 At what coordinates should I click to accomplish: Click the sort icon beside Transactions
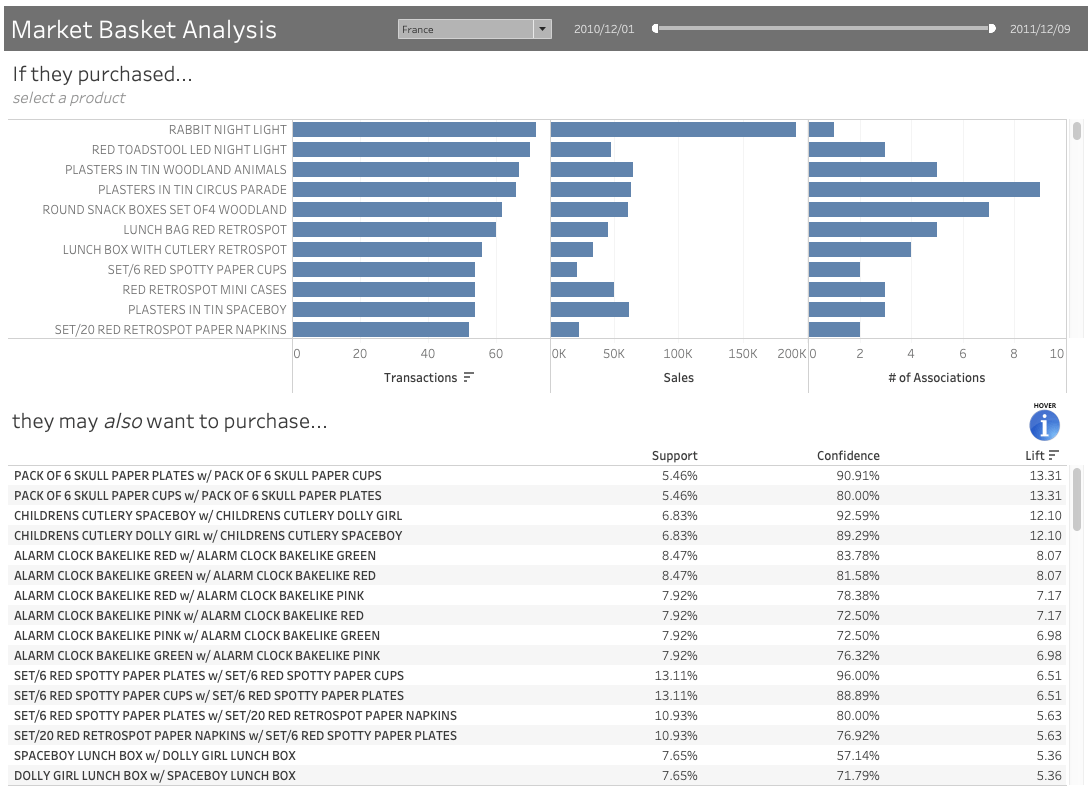click(466, 378)
